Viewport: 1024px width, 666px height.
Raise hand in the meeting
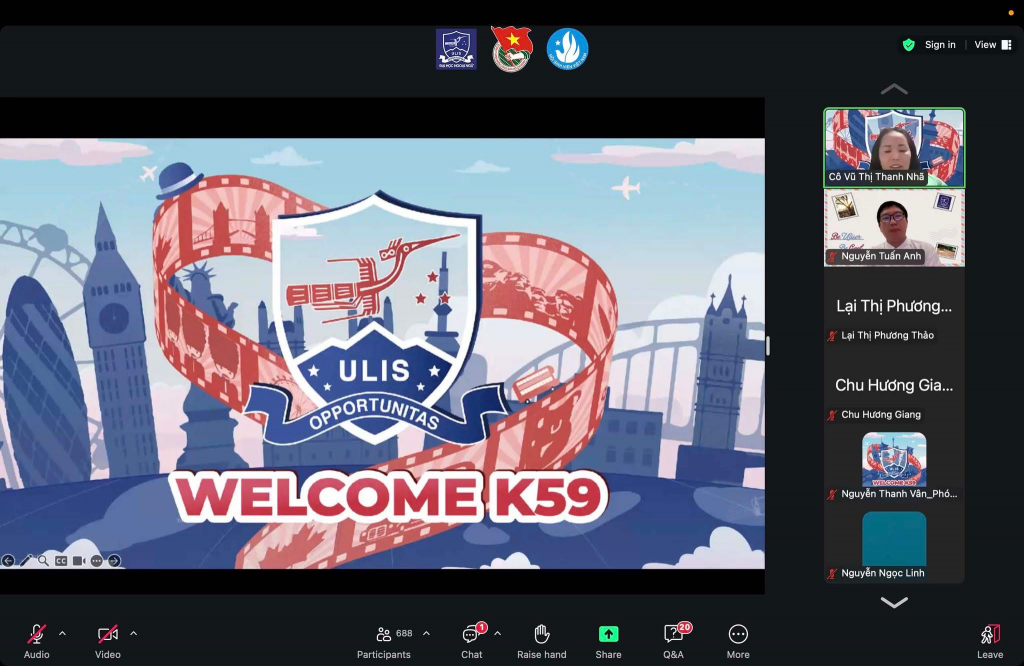(542, 641)
